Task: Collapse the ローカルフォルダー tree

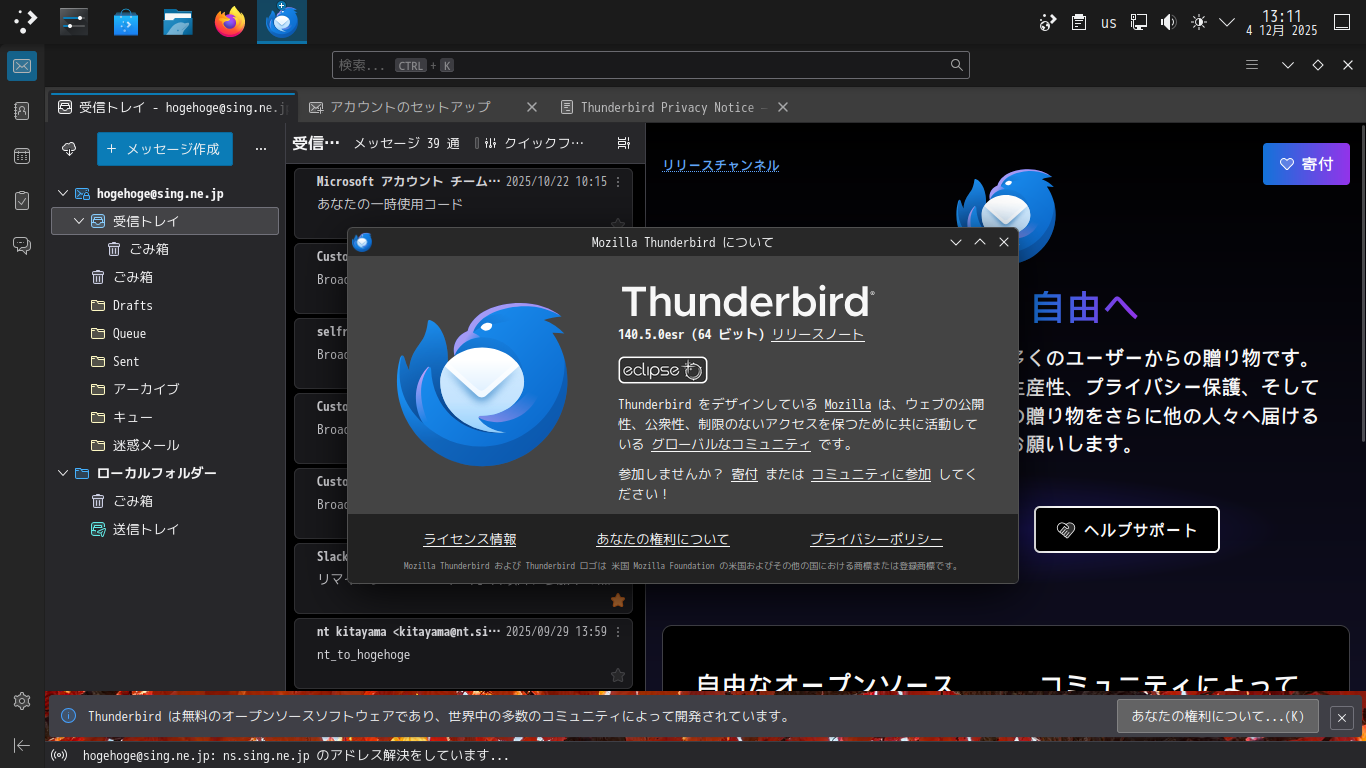Action: click(63, 473)
